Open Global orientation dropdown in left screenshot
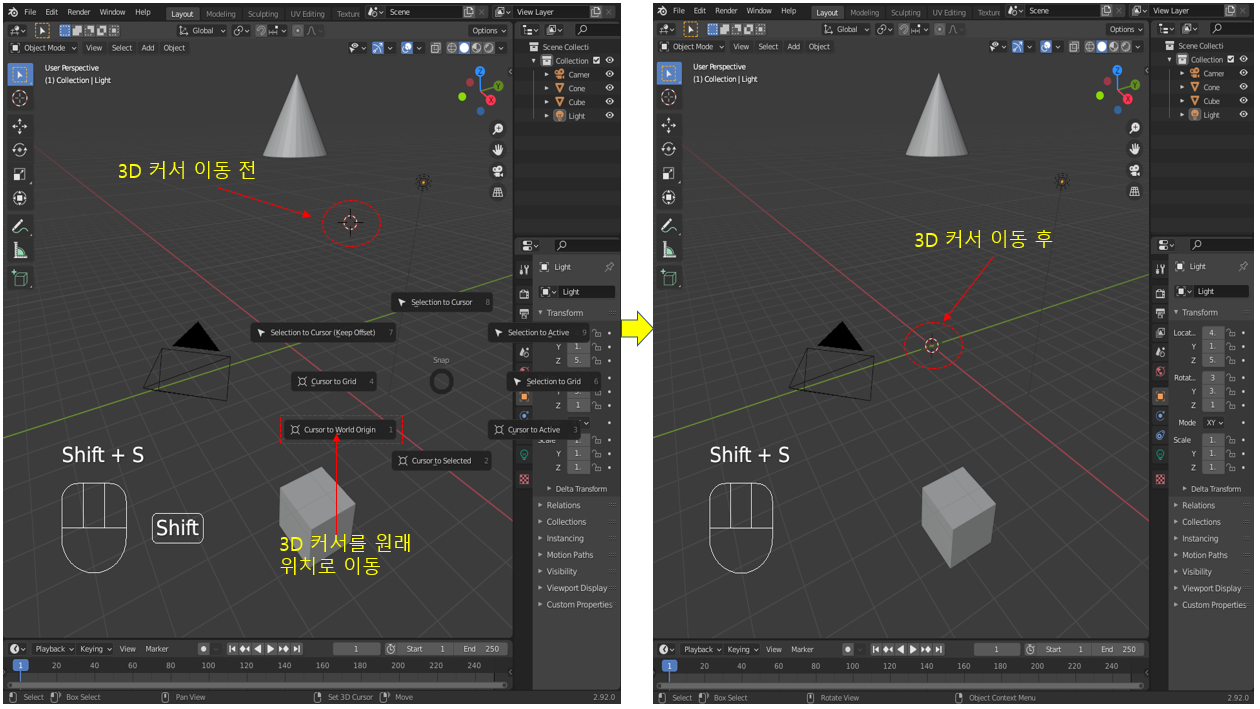 (x=203, y=30)
